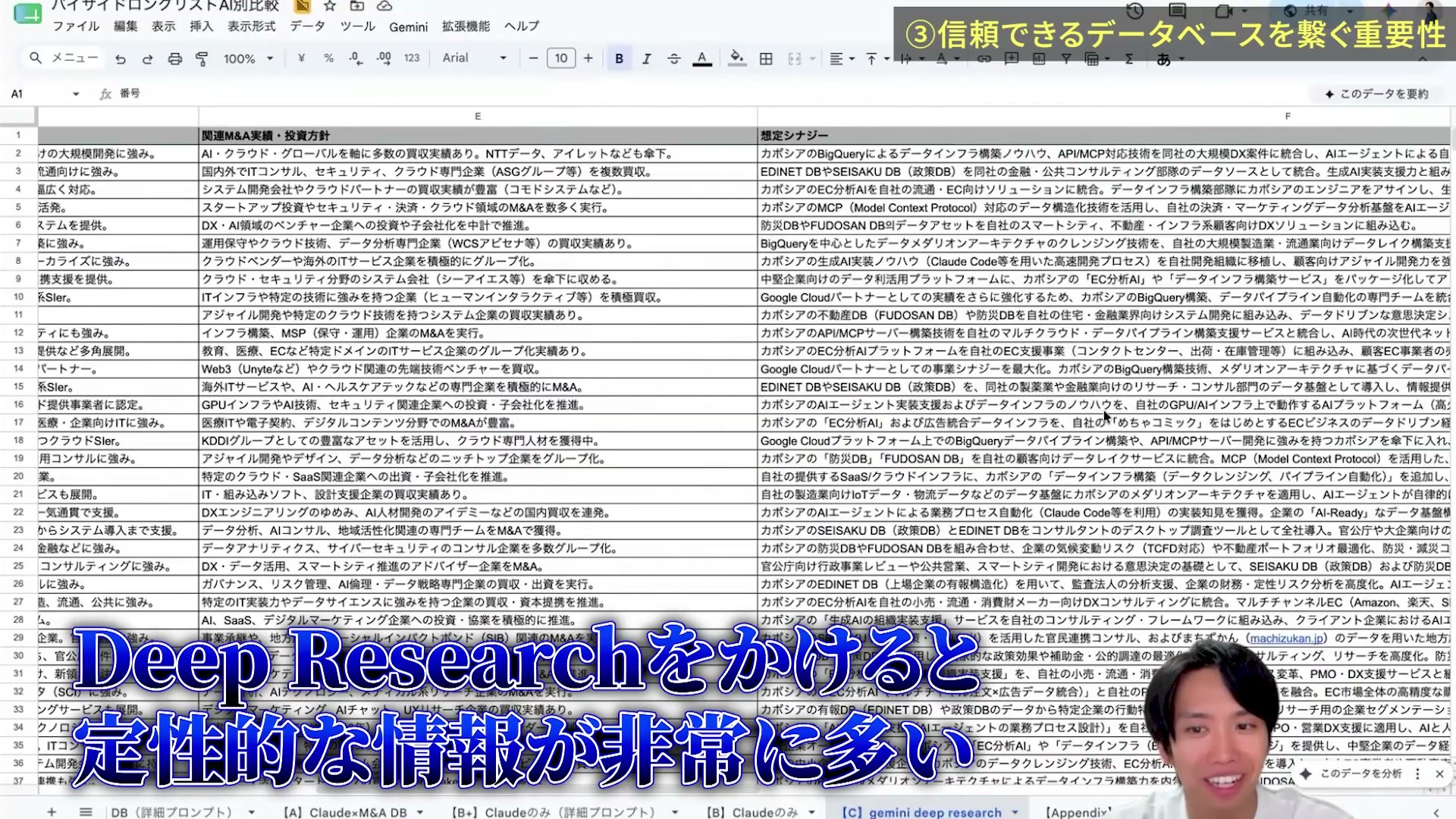Open the メニュー search box
Screen dimensions: 1456x819
point(64,58)
